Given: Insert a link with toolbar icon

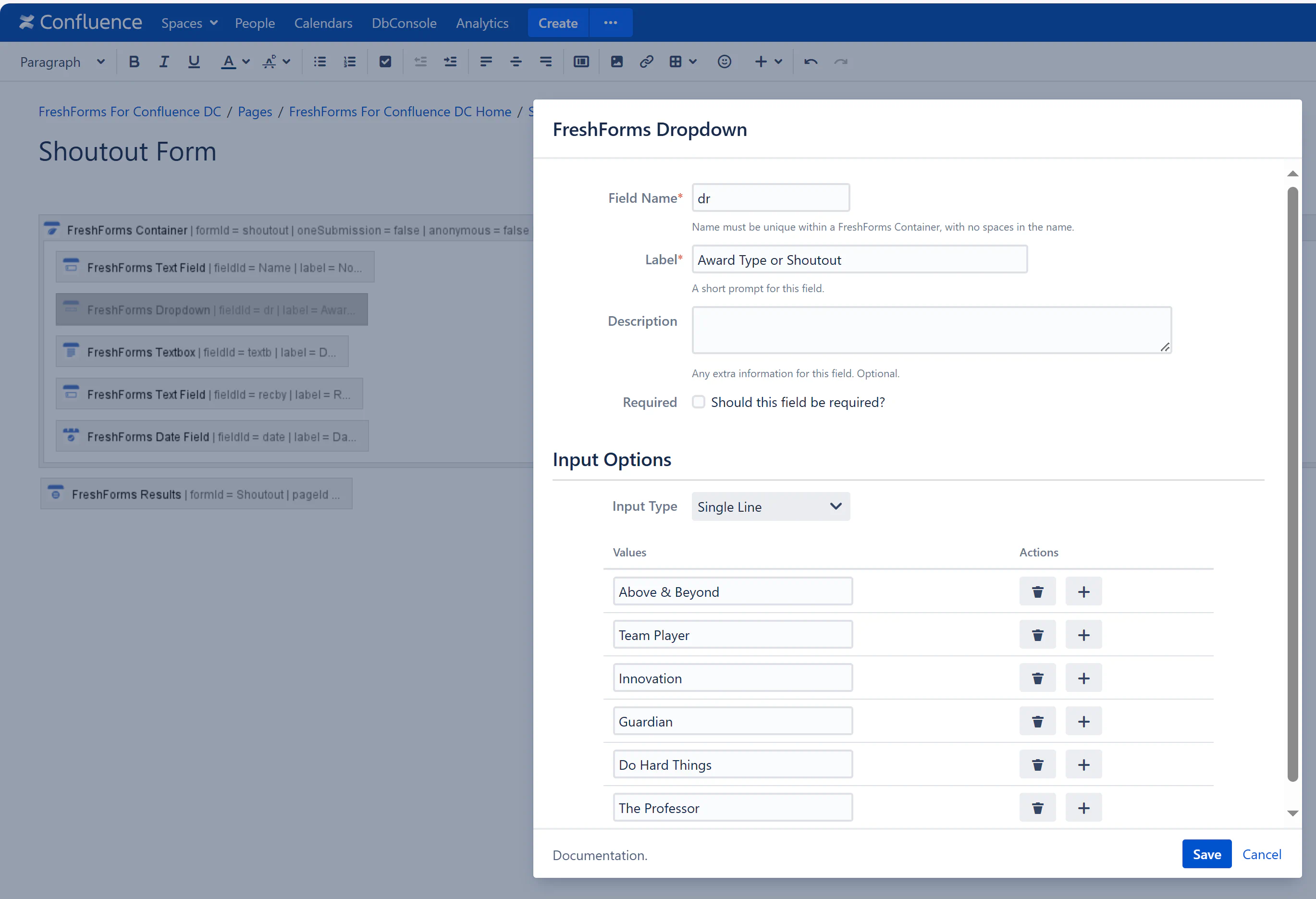Looking at the screenshot, I should (646, 62).
